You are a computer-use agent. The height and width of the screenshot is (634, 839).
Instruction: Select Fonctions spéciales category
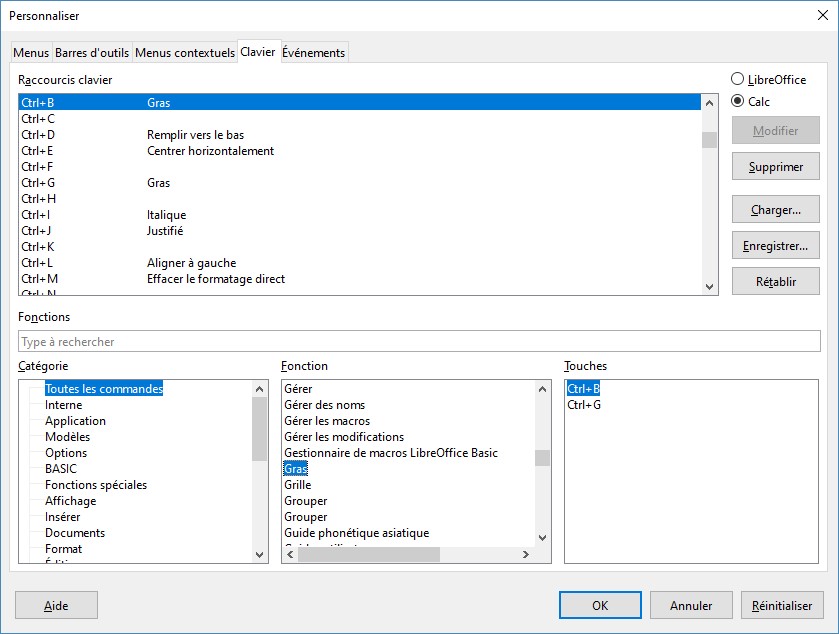[x=96, y=485]
